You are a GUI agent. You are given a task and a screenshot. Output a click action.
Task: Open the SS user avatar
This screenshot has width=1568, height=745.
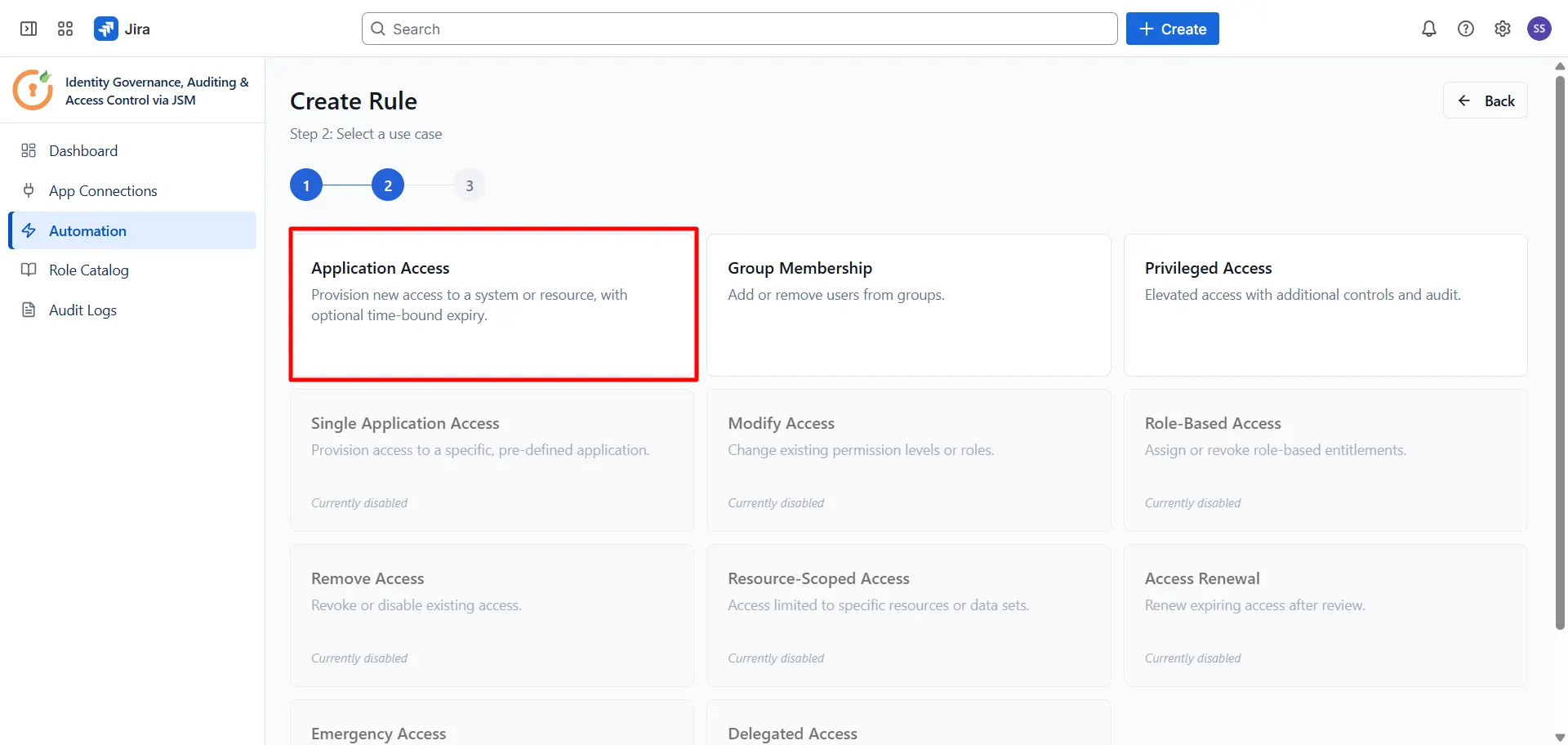point(1539,29)
